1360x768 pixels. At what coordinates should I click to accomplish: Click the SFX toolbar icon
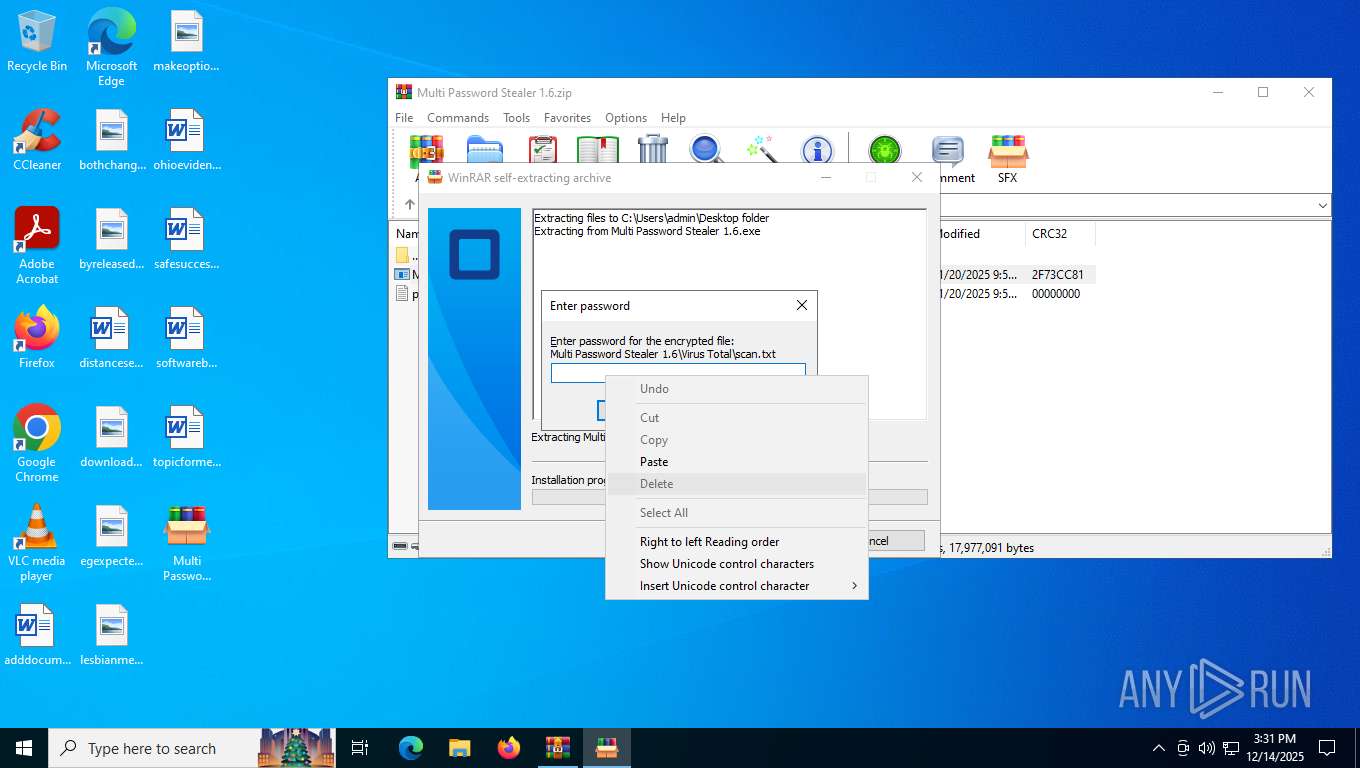pyautogui.click(x=1007, y=158)
